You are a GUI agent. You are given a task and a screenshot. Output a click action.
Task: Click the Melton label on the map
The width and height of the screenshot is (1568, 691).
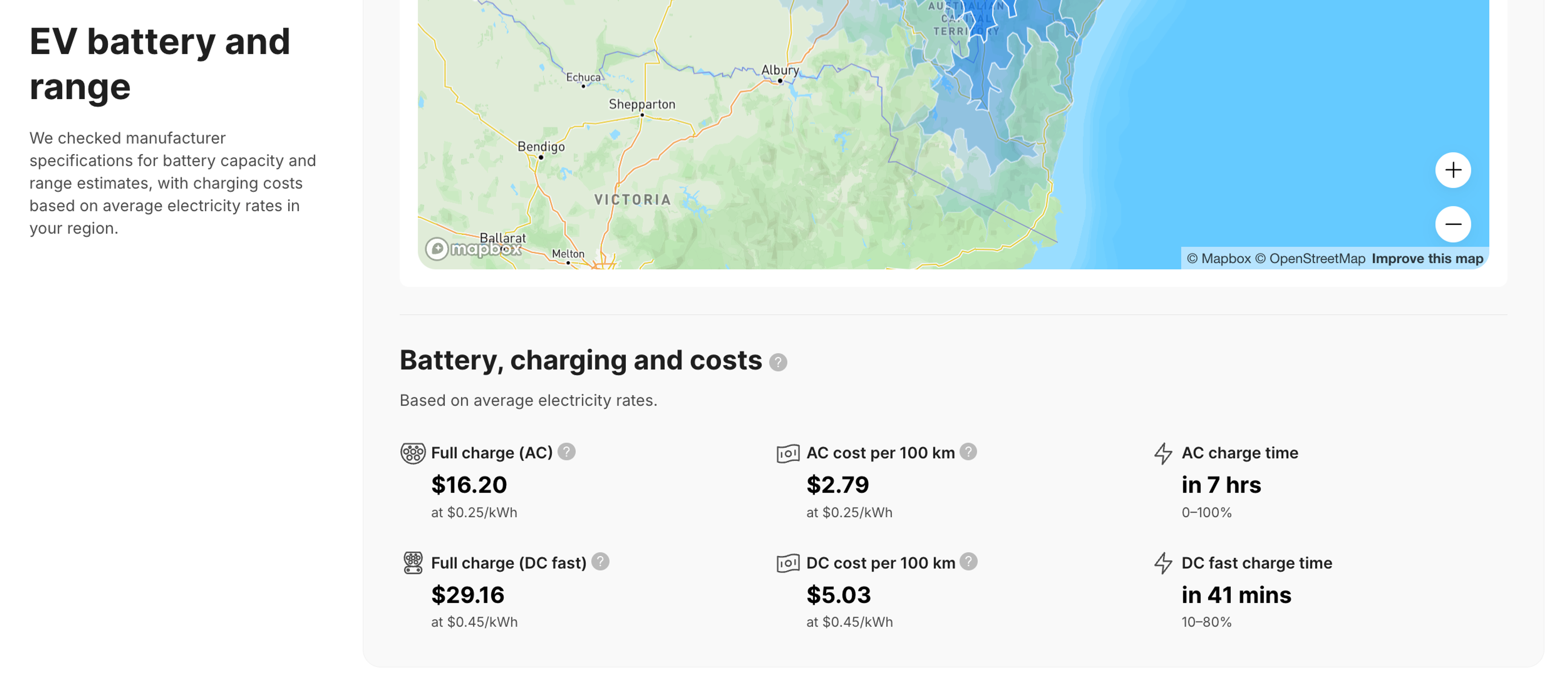pyautogui.click(x=567, y=253)
